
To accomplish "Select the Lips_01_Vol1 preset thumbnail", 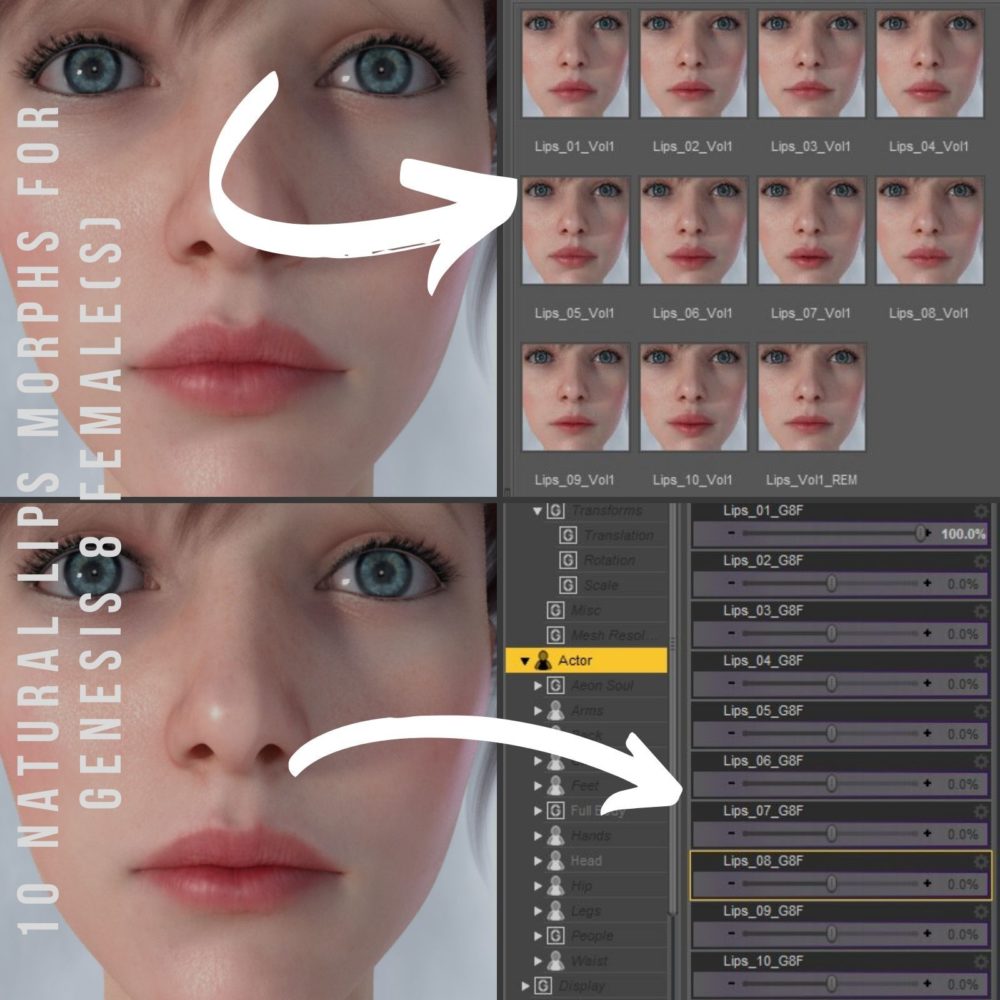I will 575,63.
